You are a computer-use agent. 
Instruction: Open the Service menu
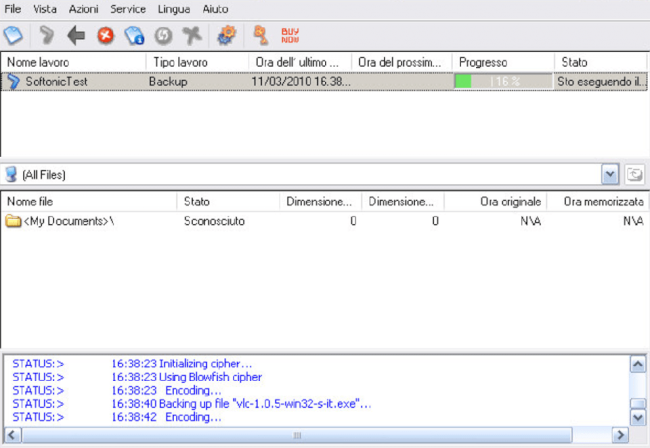coord(128,9)
